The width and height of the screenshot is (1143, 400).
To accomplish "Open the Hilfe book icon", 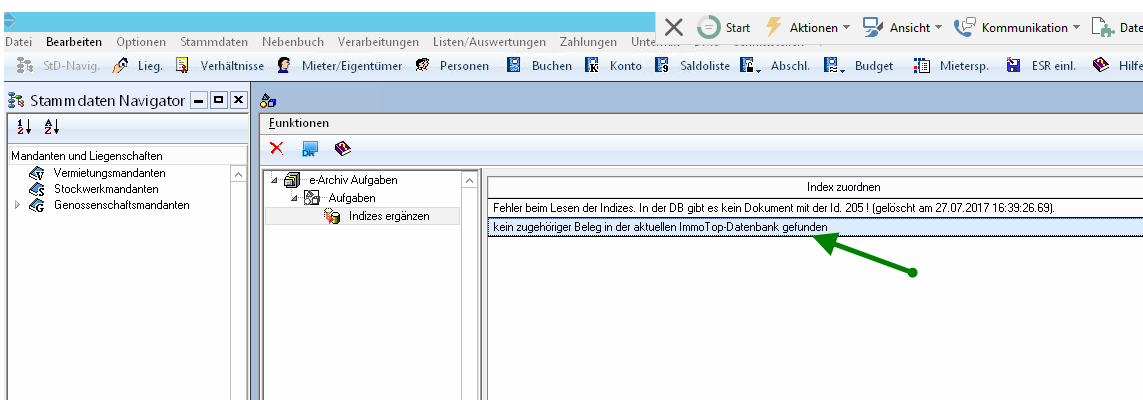I will [x=1101, y=66].
